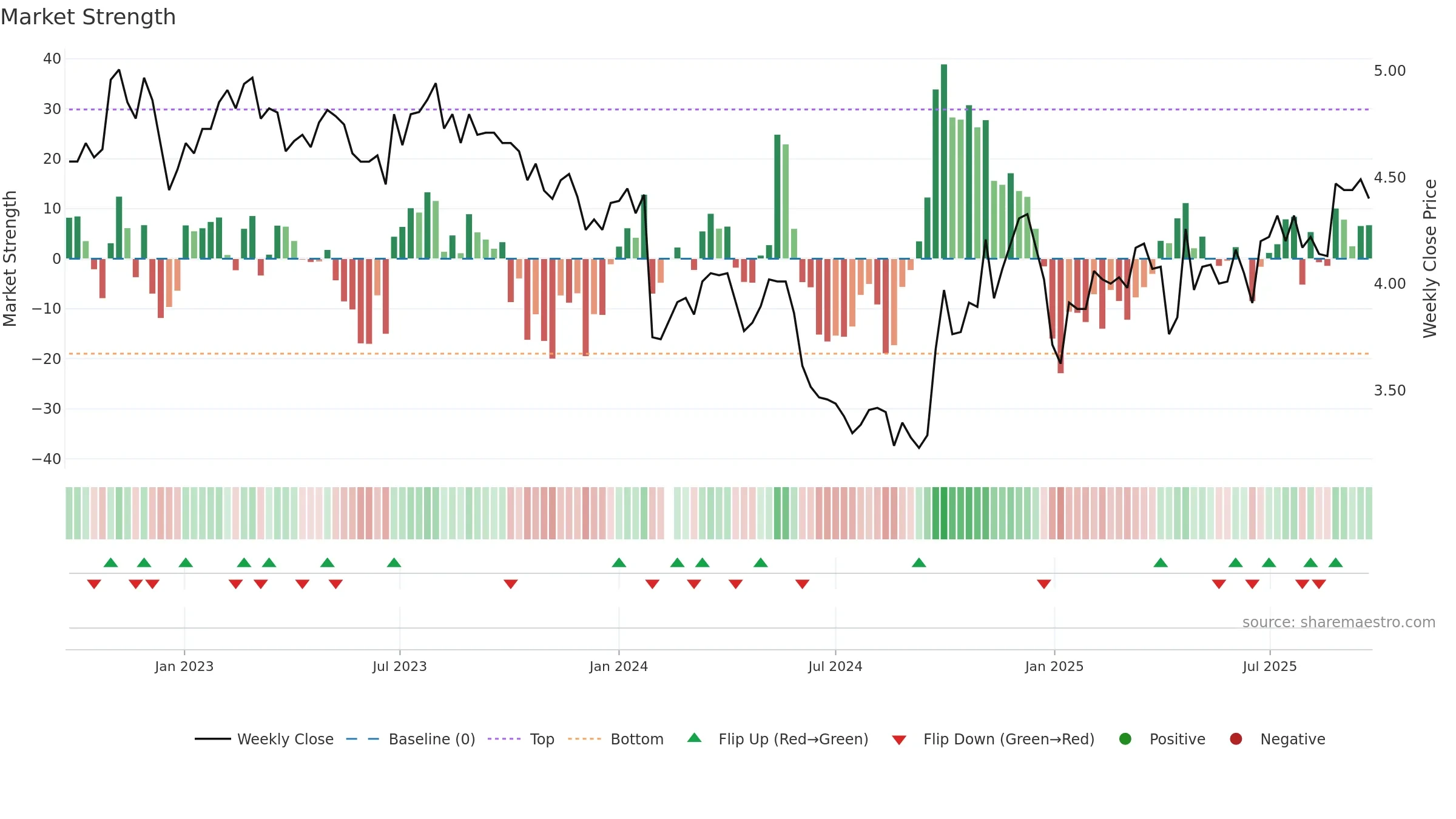1456x819 pixels.
Task: Click the 4.50 price axis tick label
Action: [1390, 178]
